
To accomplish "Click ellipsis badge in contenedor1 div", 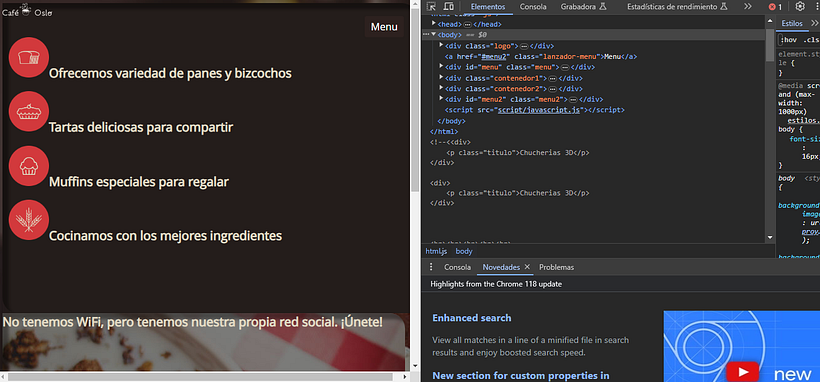I will click(553, 78).
